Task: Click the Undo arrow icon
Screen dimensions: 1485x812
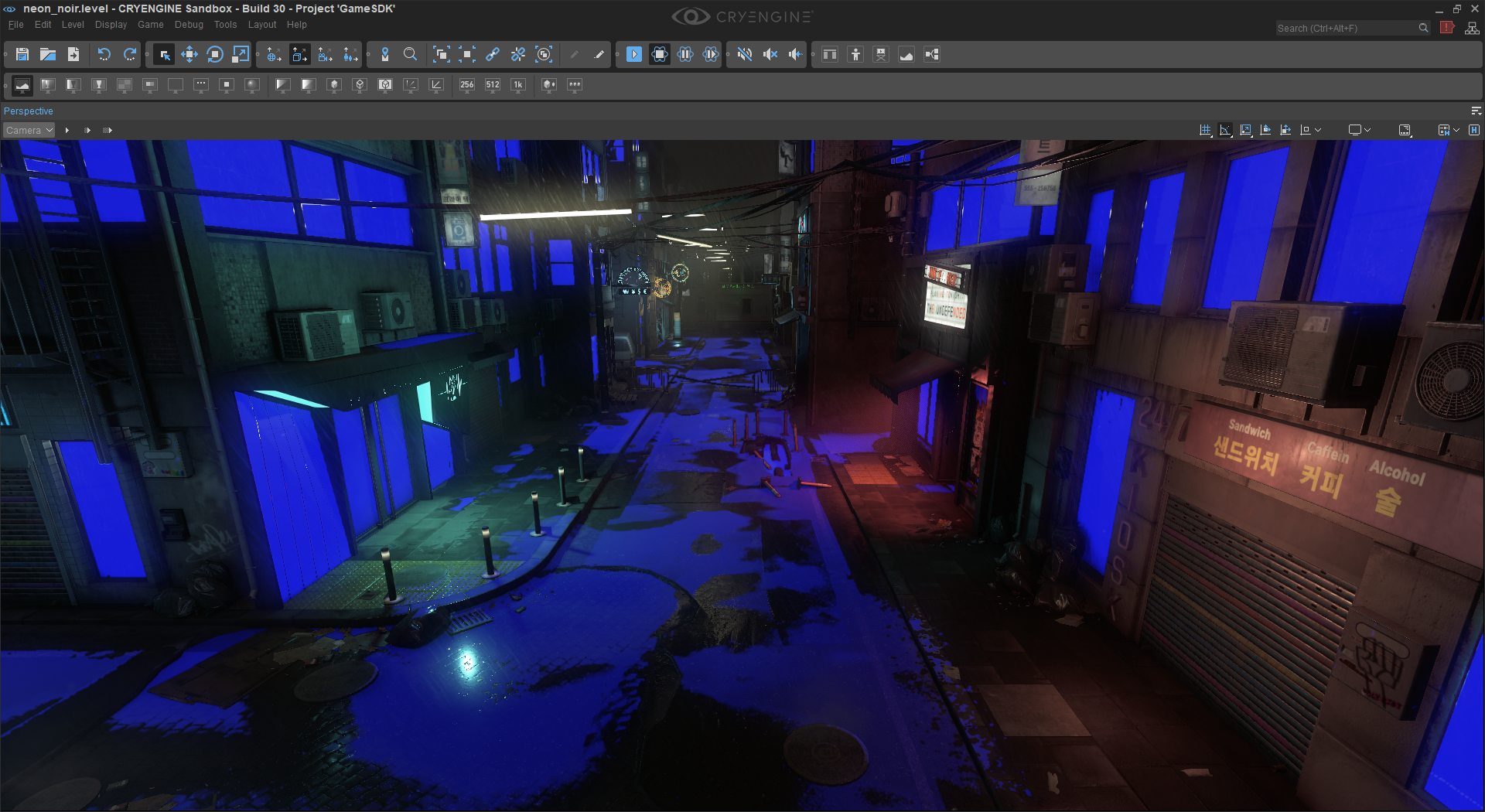Action: [104, 54]
